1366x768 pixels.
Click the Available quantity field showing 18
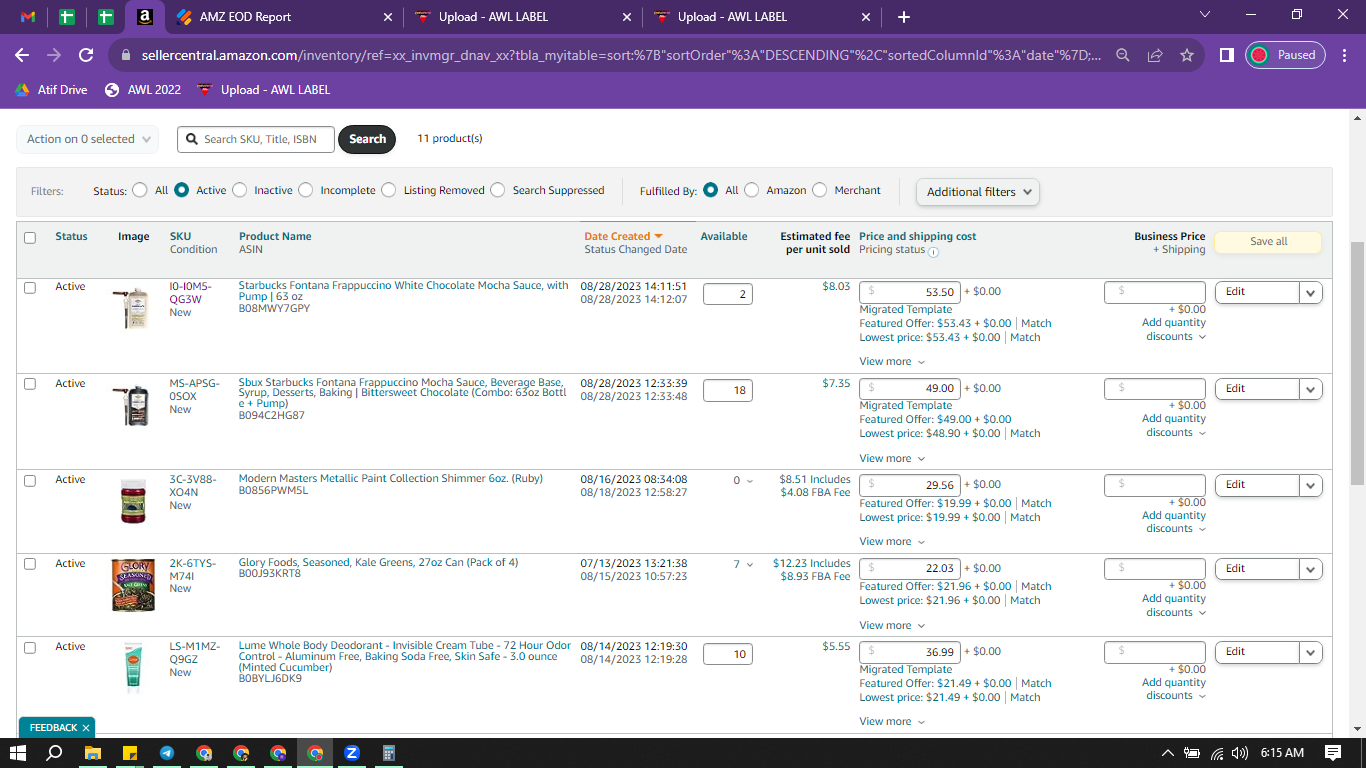coord(728,390)
